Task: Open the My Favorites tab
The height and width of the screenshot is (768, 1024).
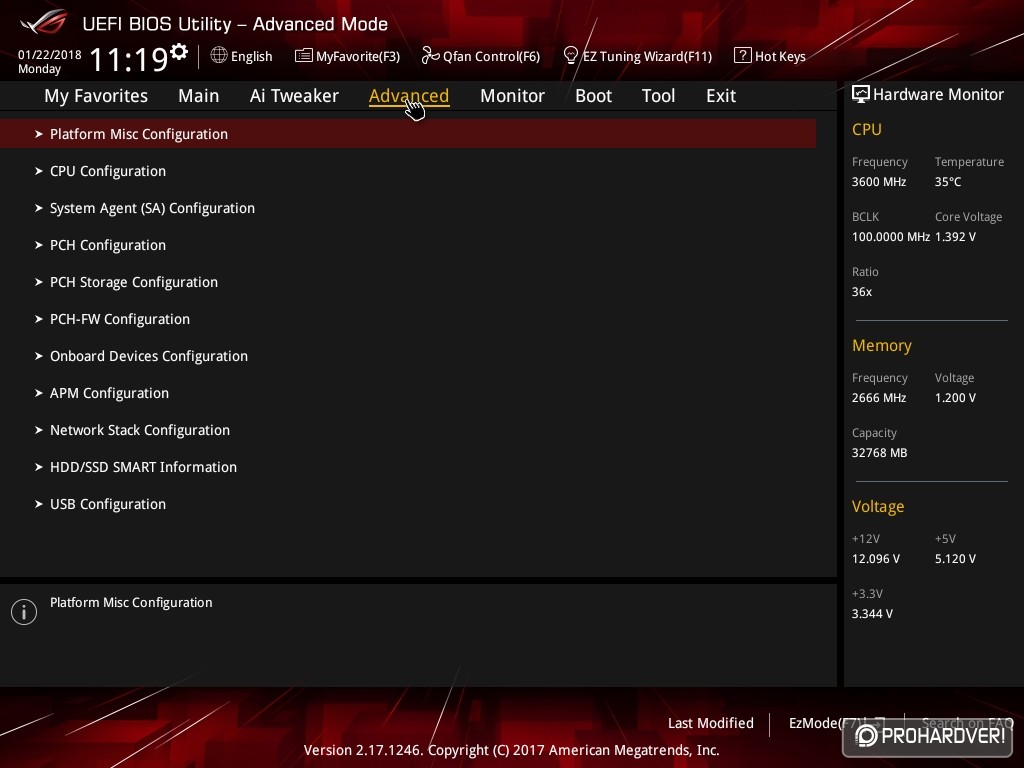Action: tap(96, 95)
